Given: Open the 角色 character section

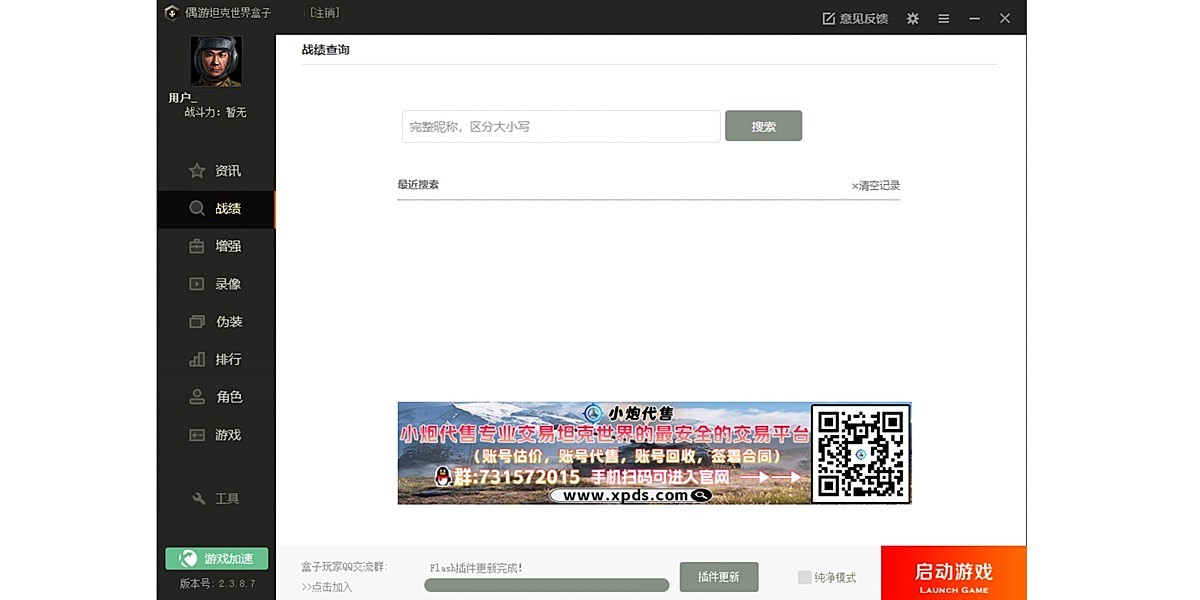Looking at the screenshot, I should tap(216, 396).
